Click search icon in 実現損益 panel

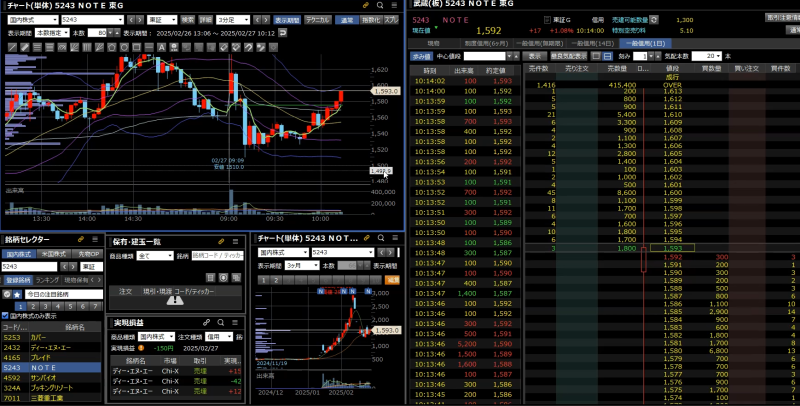pos(221,322)
